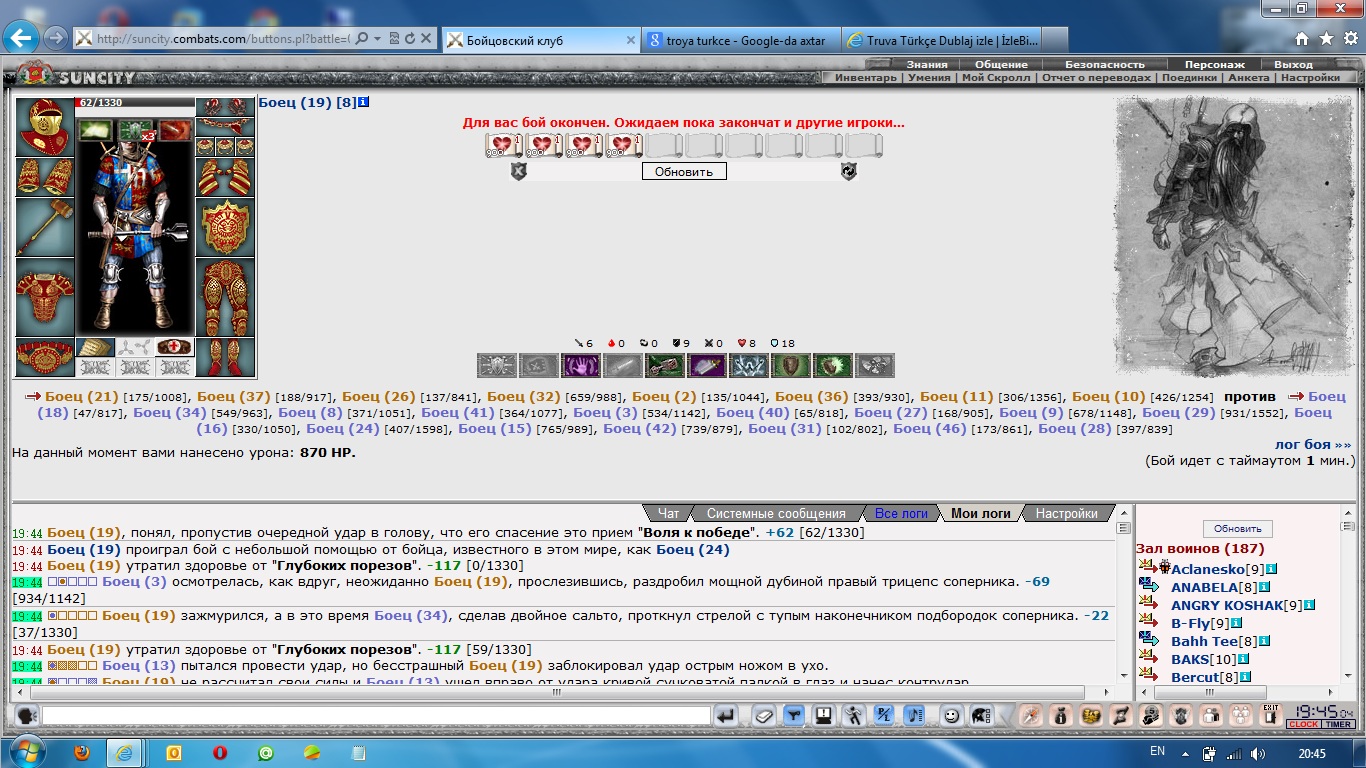
Task: Click the Анкета link in top menu
Action: tap(1248, 77)
